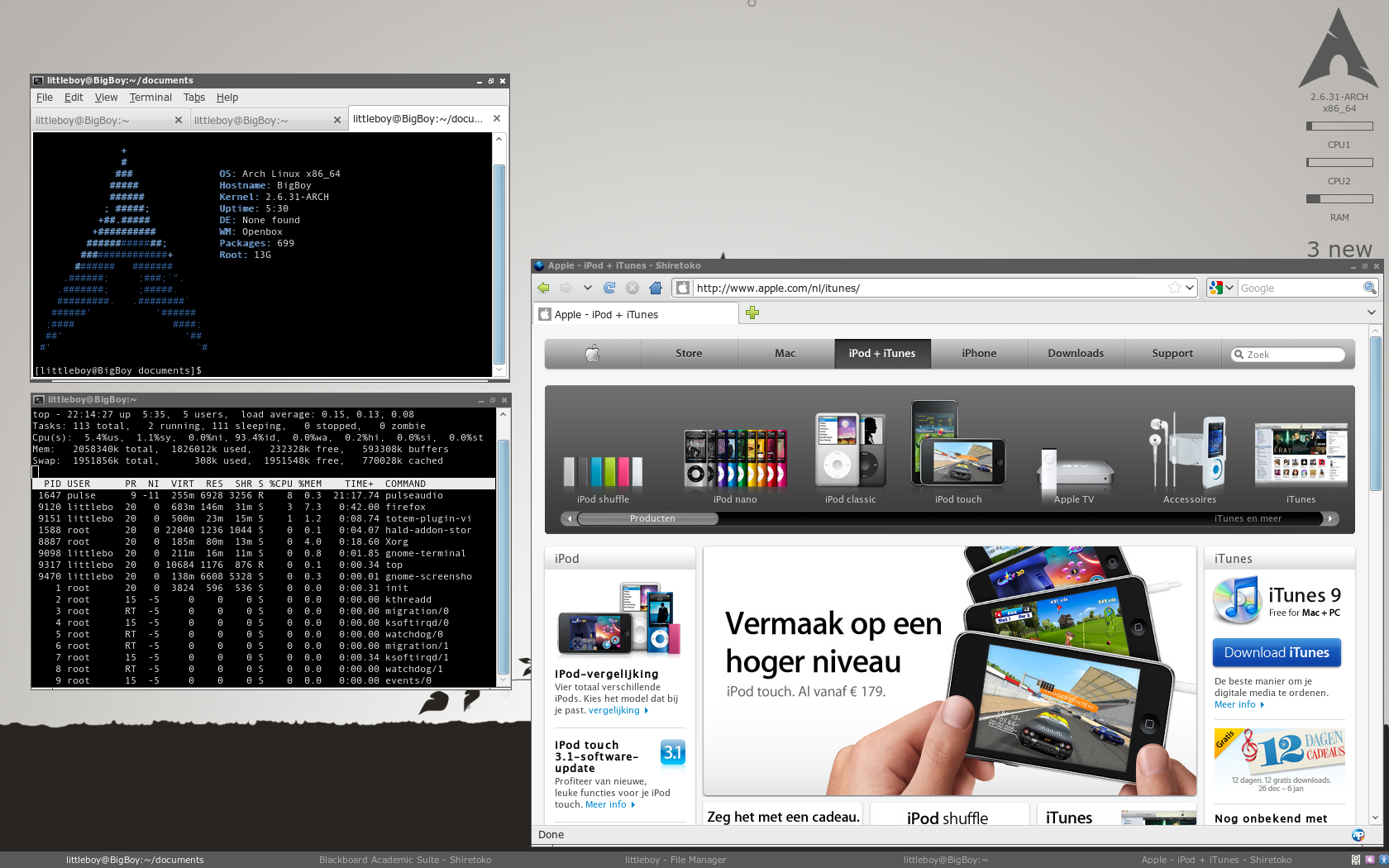Open the recent pages history arrow
The height and width of the screenshot is (868, 1389).
(x=588, y=288)
